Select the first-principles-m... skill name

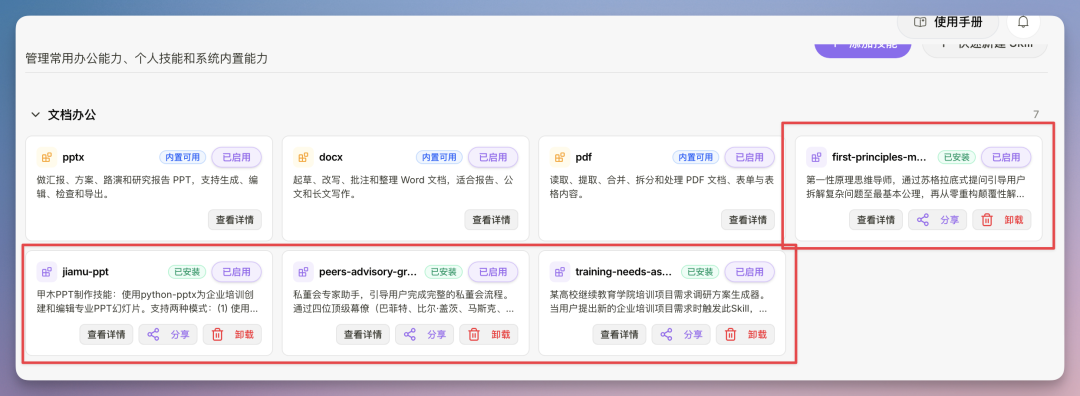[880, 157]
